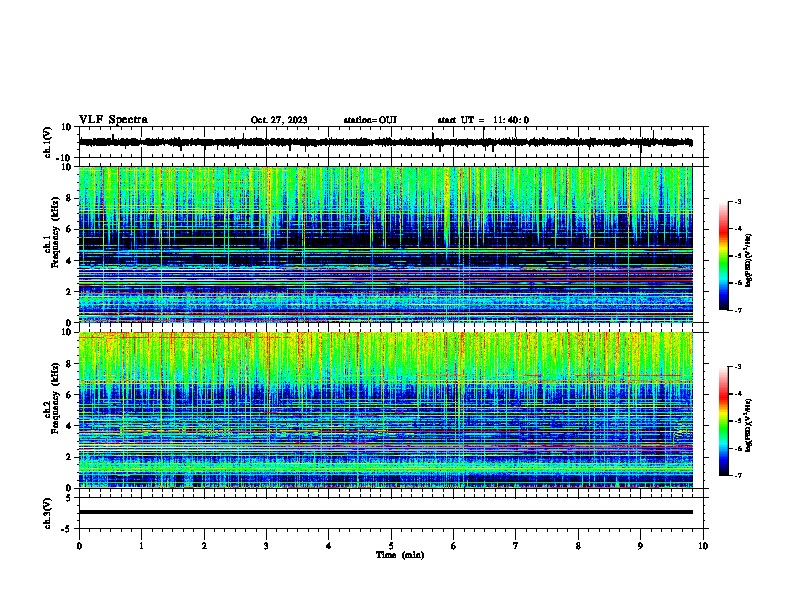Click inside the ch.2 spectrogram panel
The width and height of the screenshot is (792, 612).
(385, 410)
